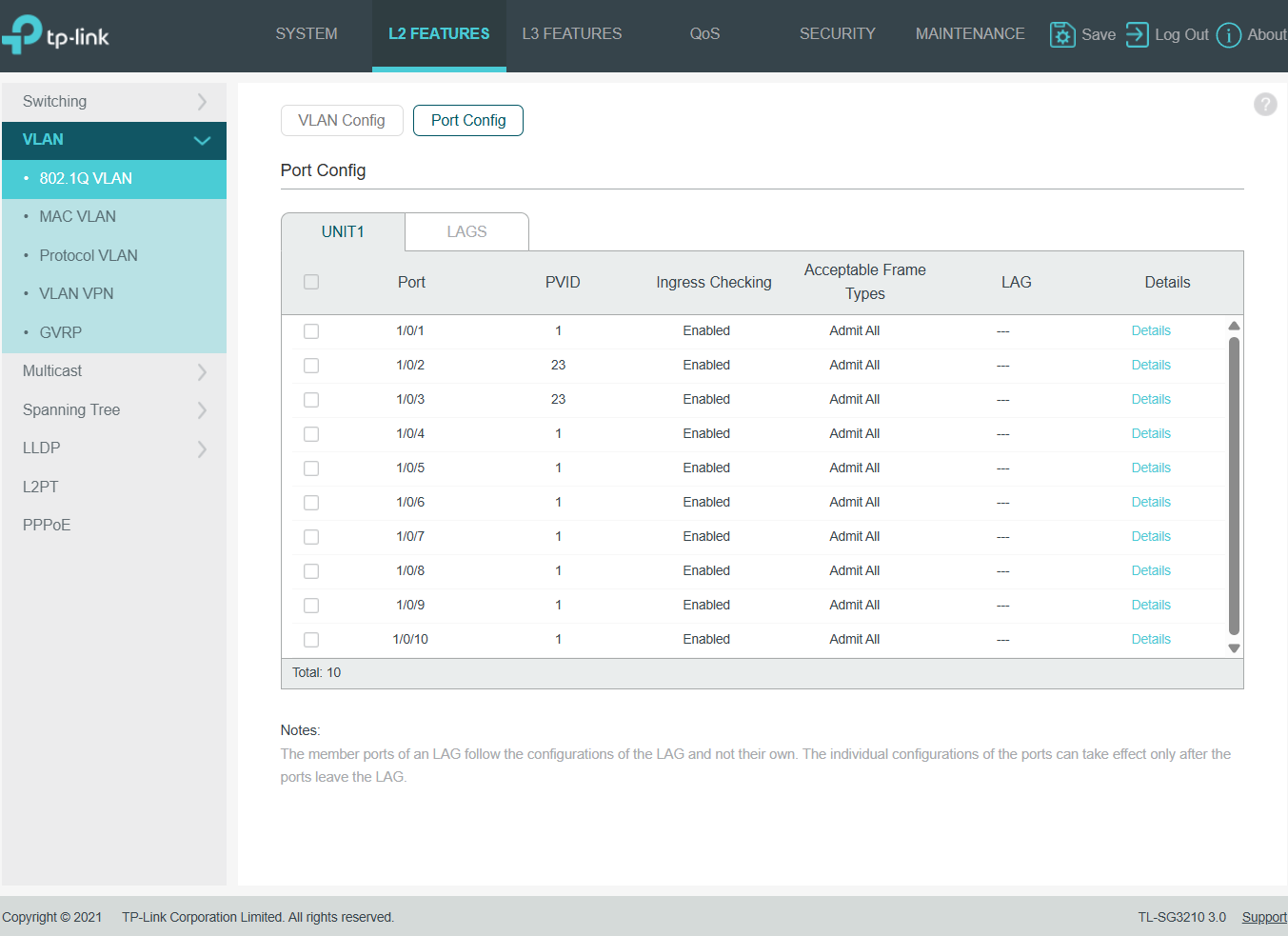Click the Save gear icon
Viewport: 1288px width, 936px height.
(x=1061, y=35)
